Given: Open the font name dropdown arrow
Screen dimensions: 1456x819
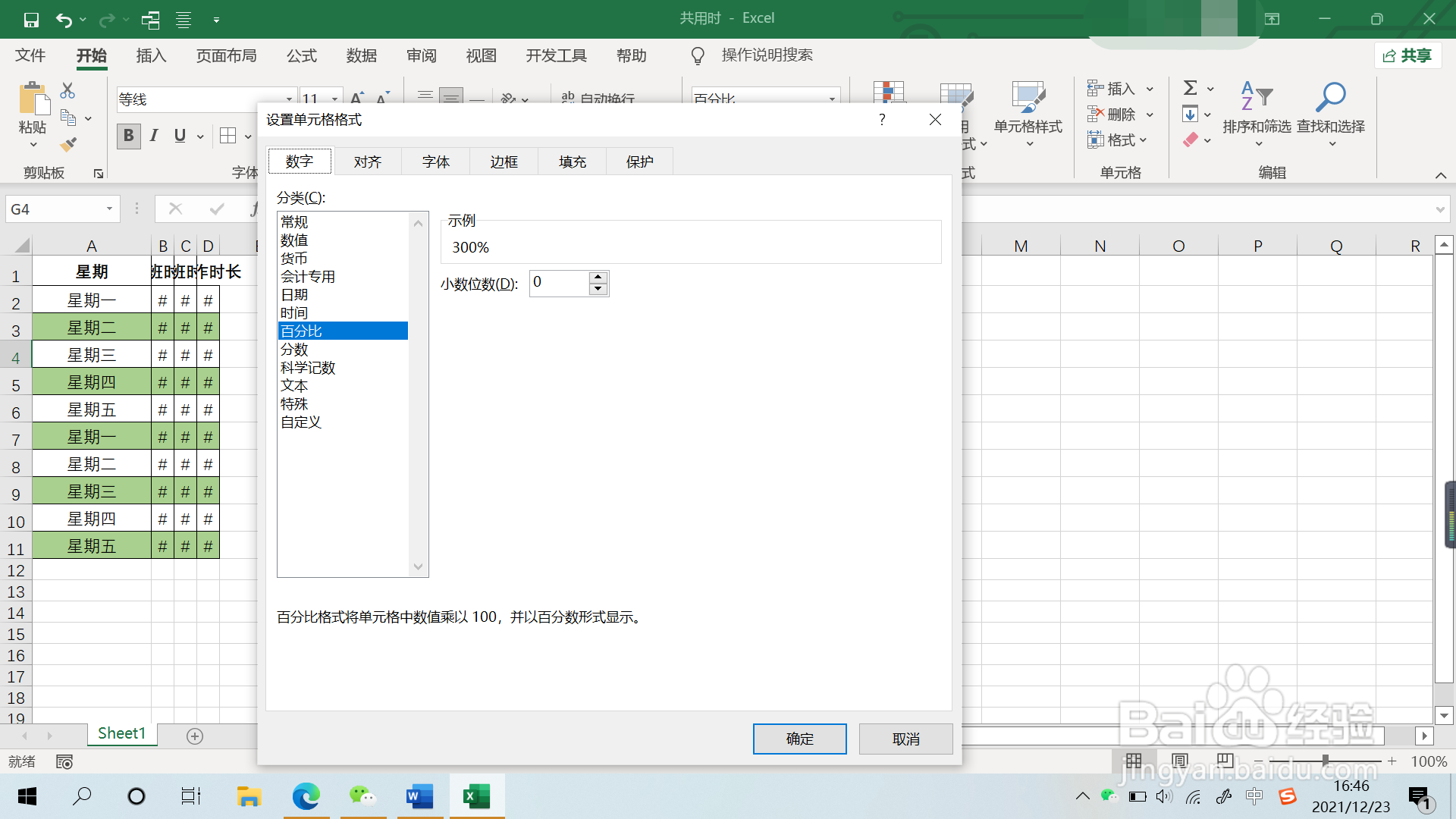Looking at the screenshot, I should coord(289,99).
